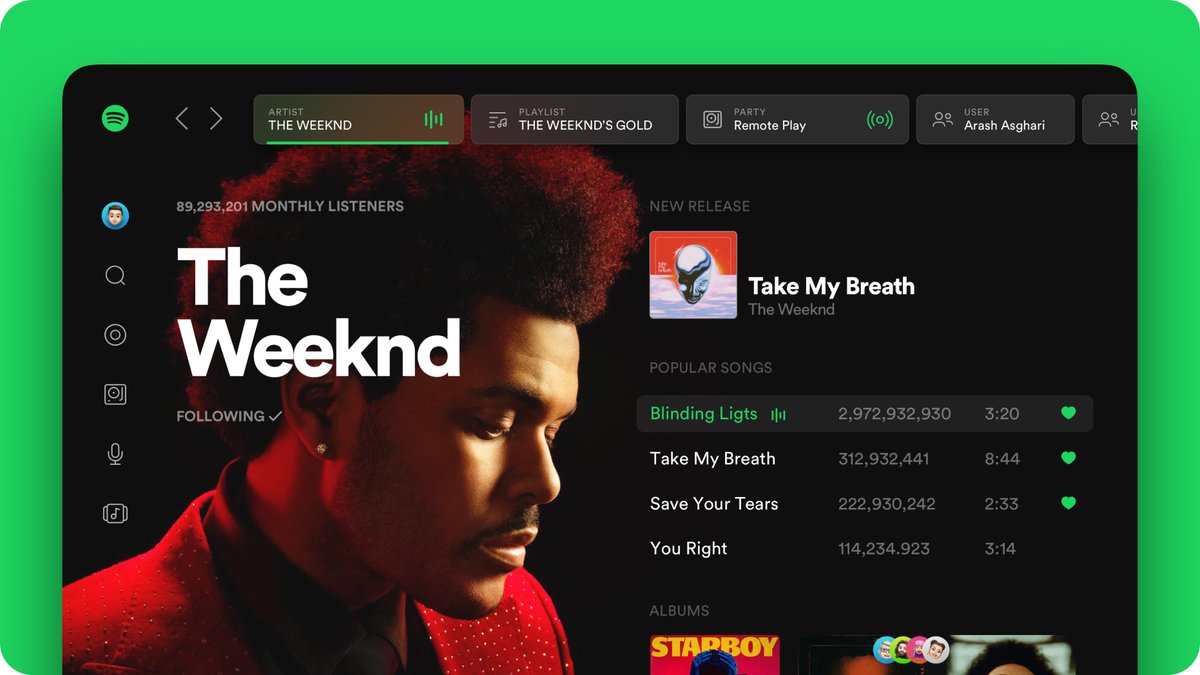The width and height of the screenshot is (1200, 675).
Task: Switch to THE WEEKND artist tab
Action: click(358, 120)
